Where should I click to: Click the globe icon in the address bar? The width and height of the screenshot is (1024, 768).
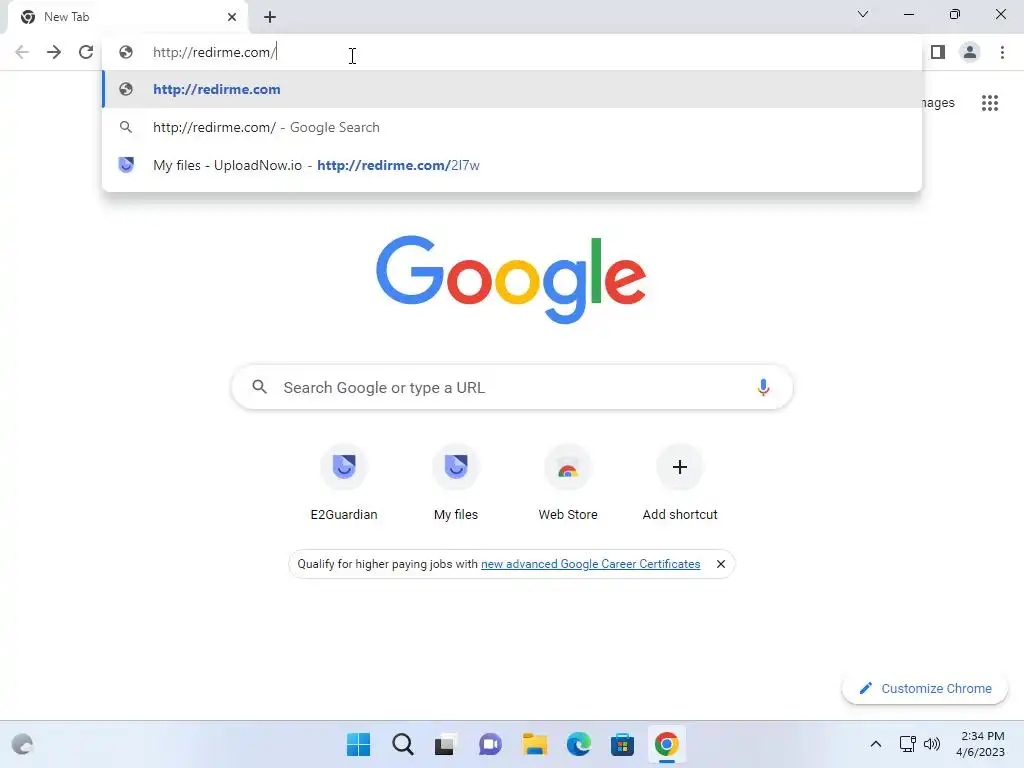coord(126,52)
